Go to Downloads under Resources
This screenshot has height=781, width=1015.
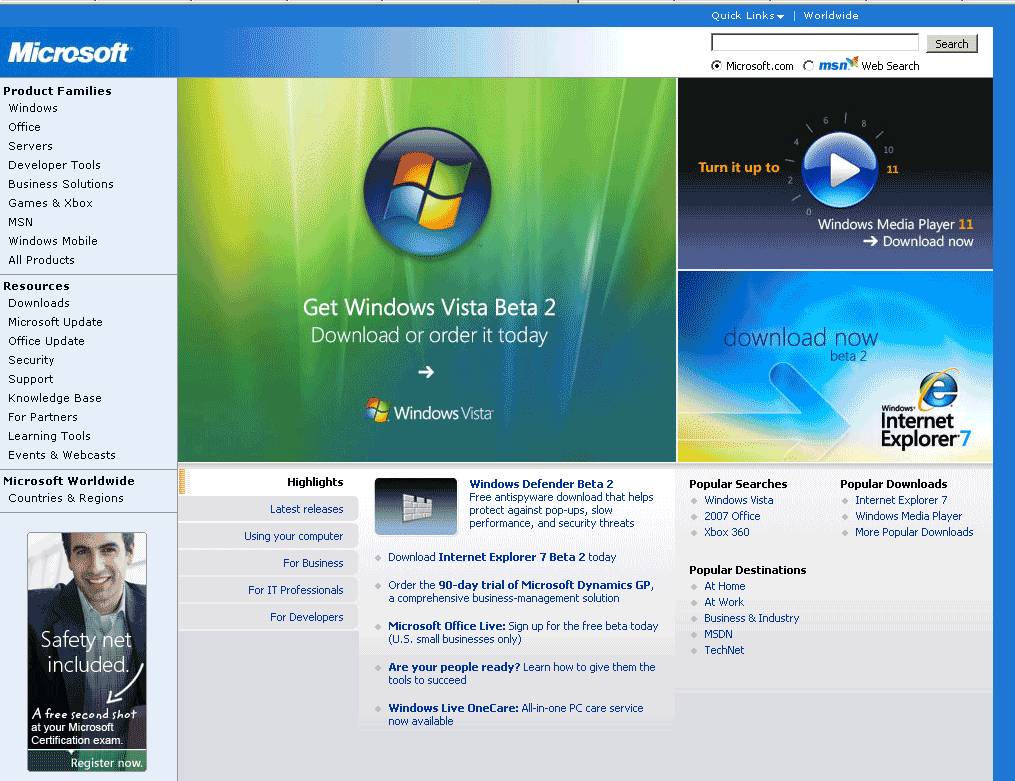(39, 303)
